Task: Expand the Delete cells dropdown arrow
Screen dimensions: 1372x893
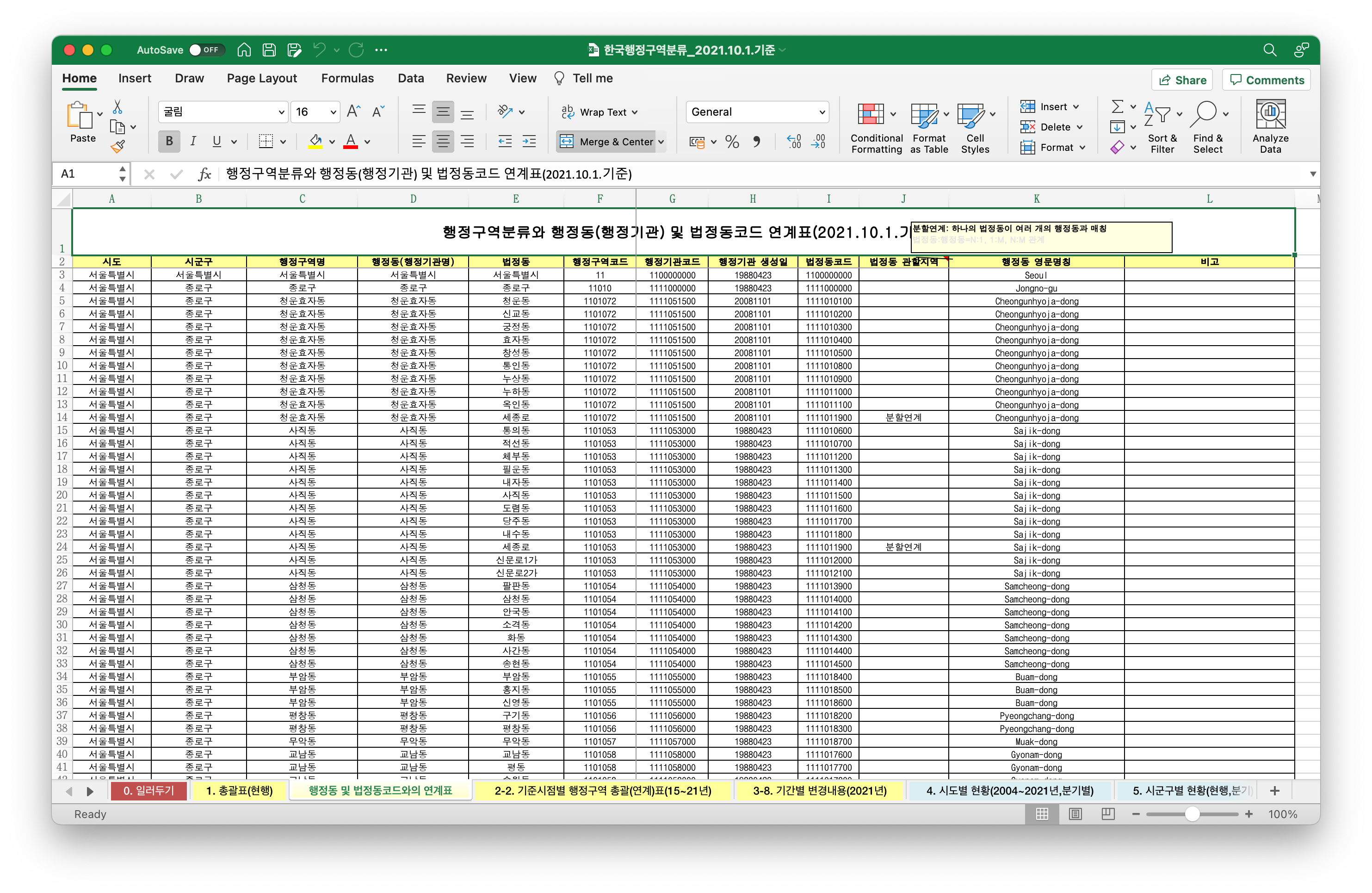Action: (x=1079, y=127)
